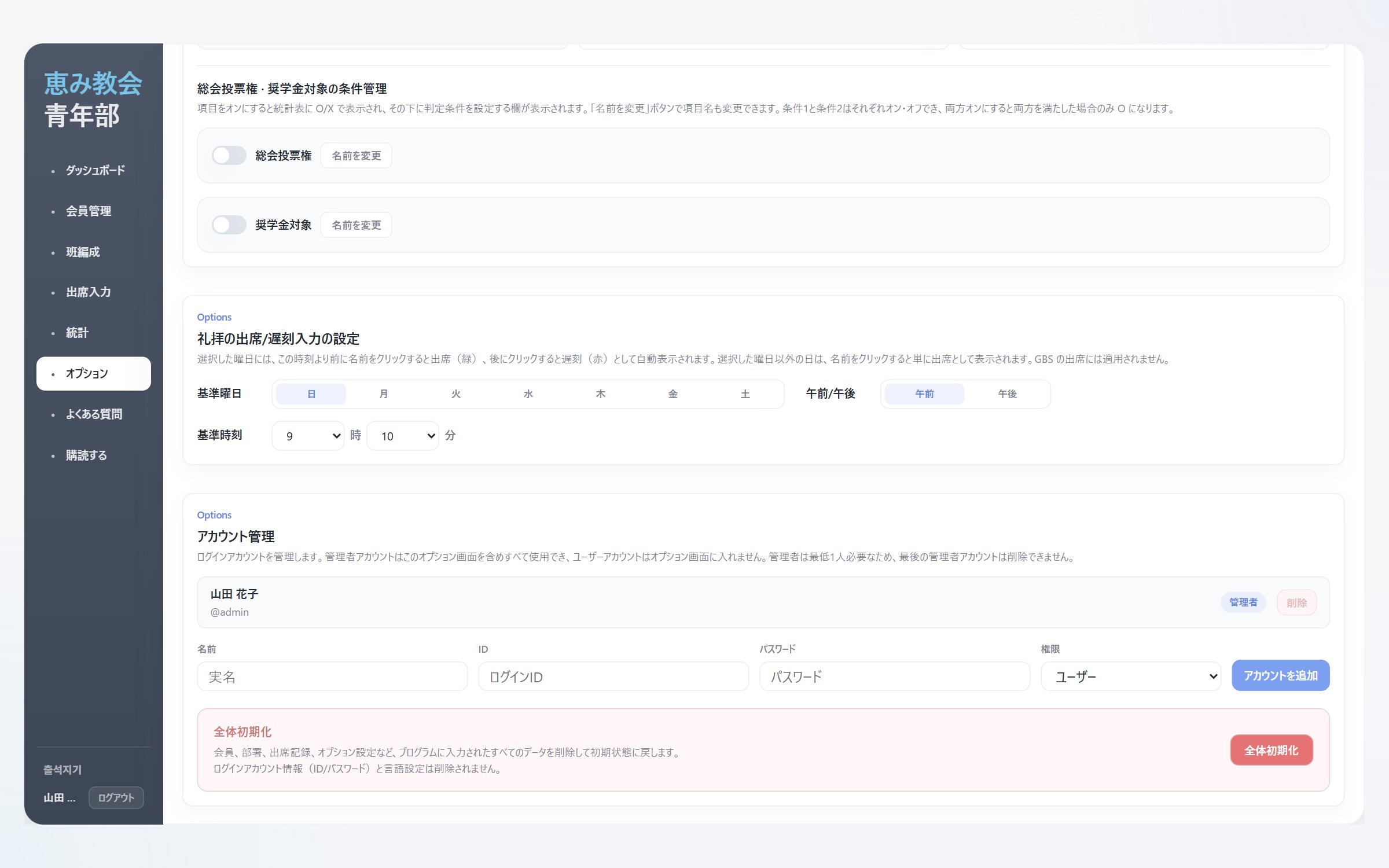Click the アカウントを追加 button
This screenshot has width=1389, height=868.
click(1280, 675)
